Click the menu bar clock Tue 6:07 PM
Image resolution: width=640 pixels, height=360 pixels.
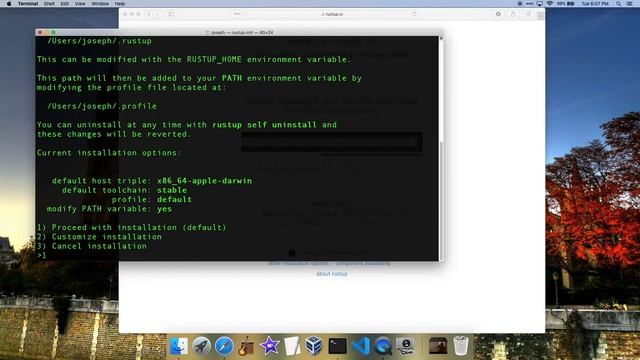click(595, 3)
